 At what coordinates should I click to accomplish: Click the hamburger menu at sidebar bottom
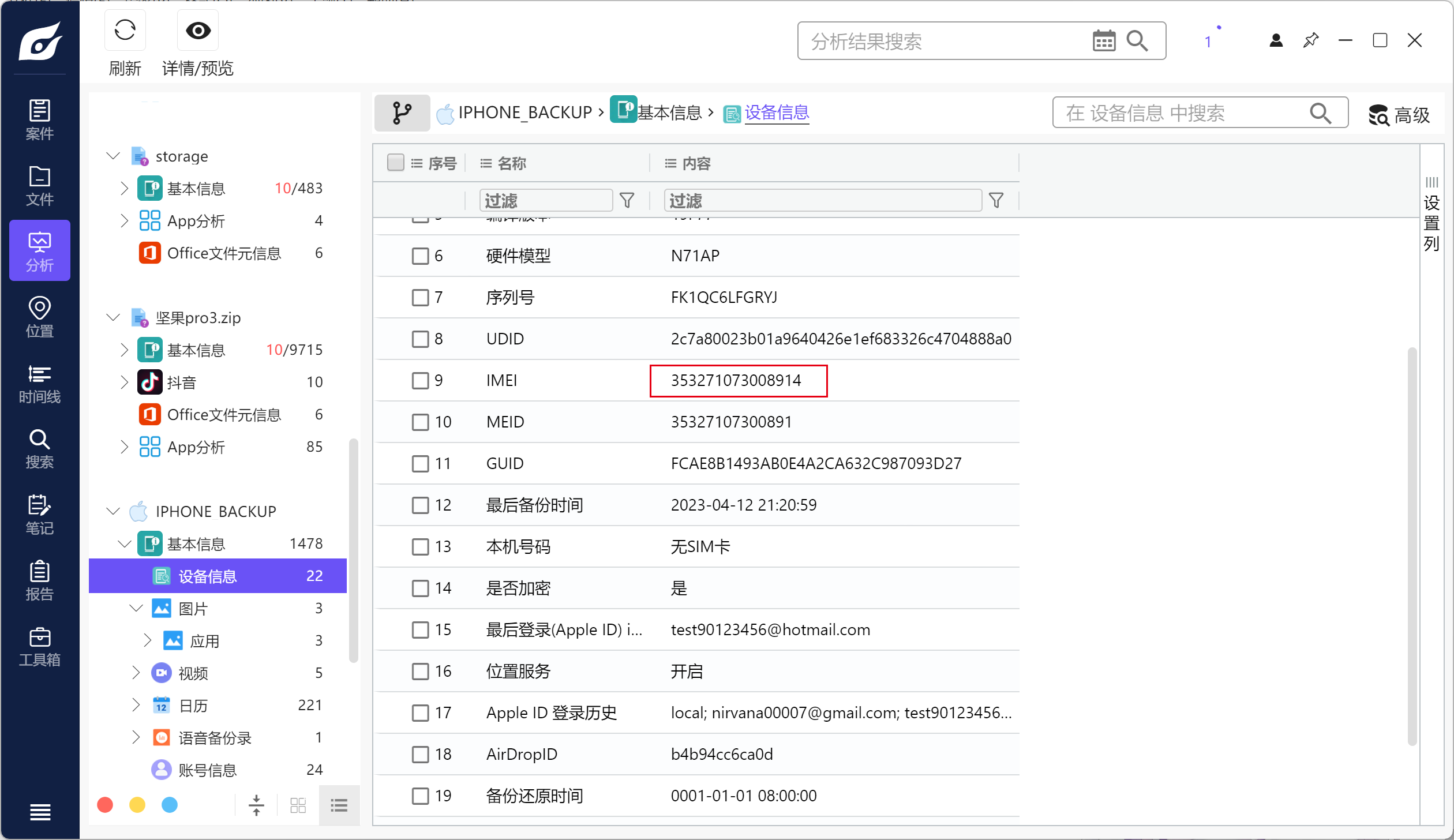(39, 812)
